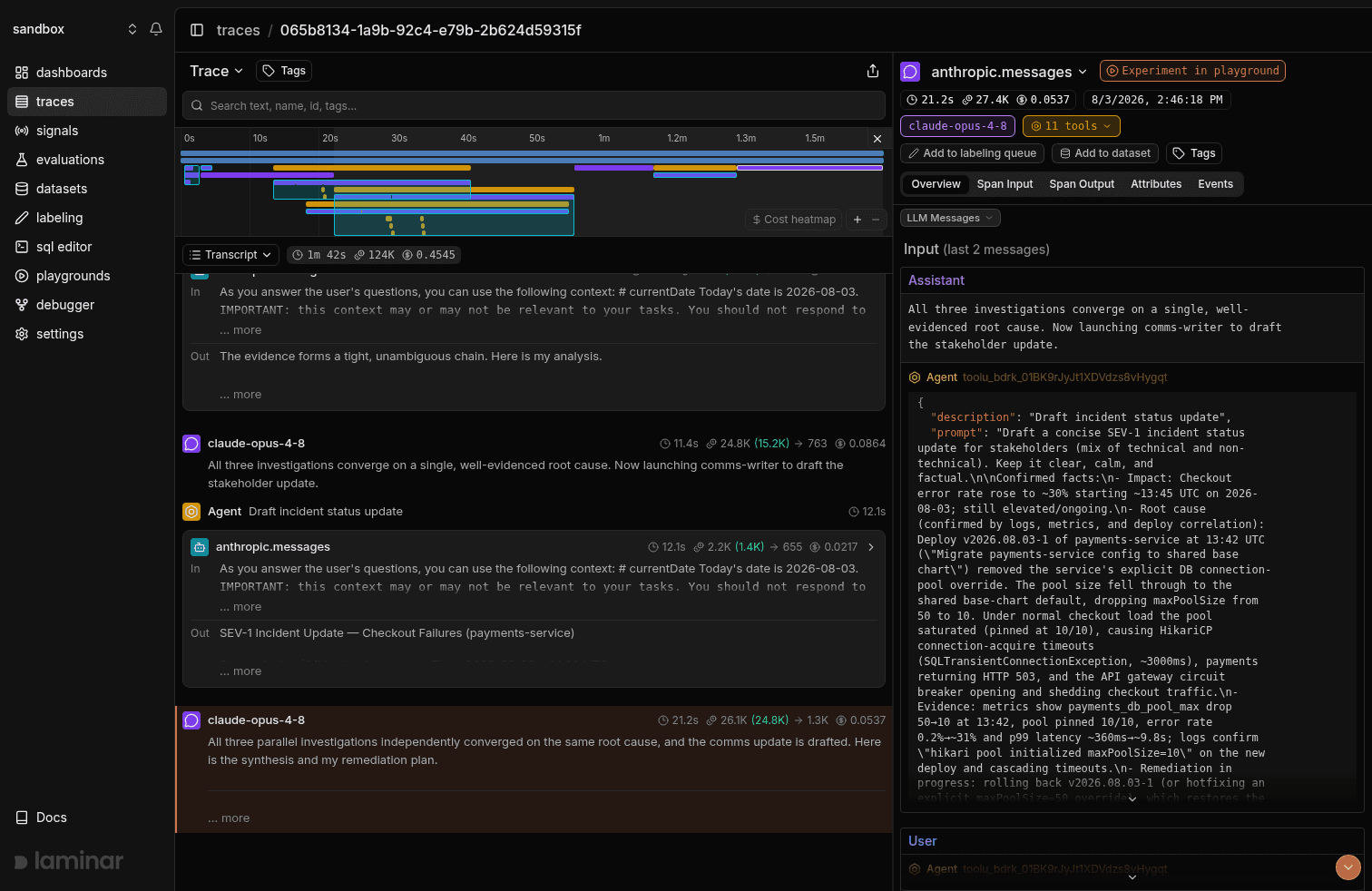Click the 21.2s span duration badge
This screenshot has width=1372, height=891.
930,100
